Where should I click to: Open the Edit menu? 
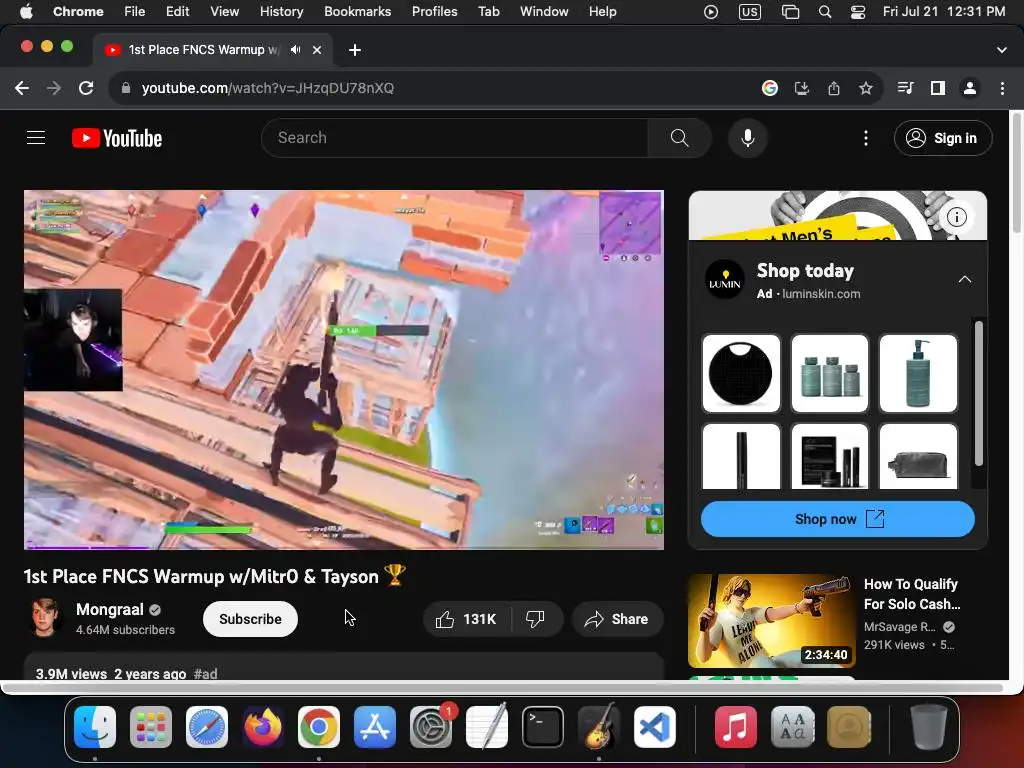pyautogui.click(x=178, y=12)
